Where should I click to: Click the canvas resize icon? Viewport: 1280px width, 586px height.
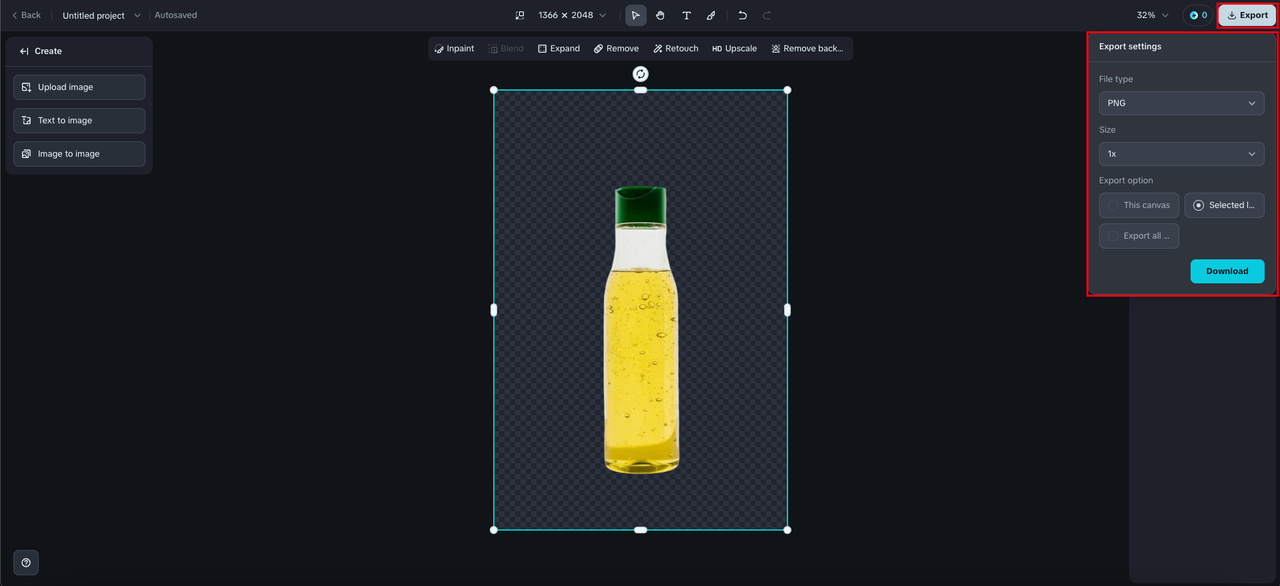(x=520, y=15)
